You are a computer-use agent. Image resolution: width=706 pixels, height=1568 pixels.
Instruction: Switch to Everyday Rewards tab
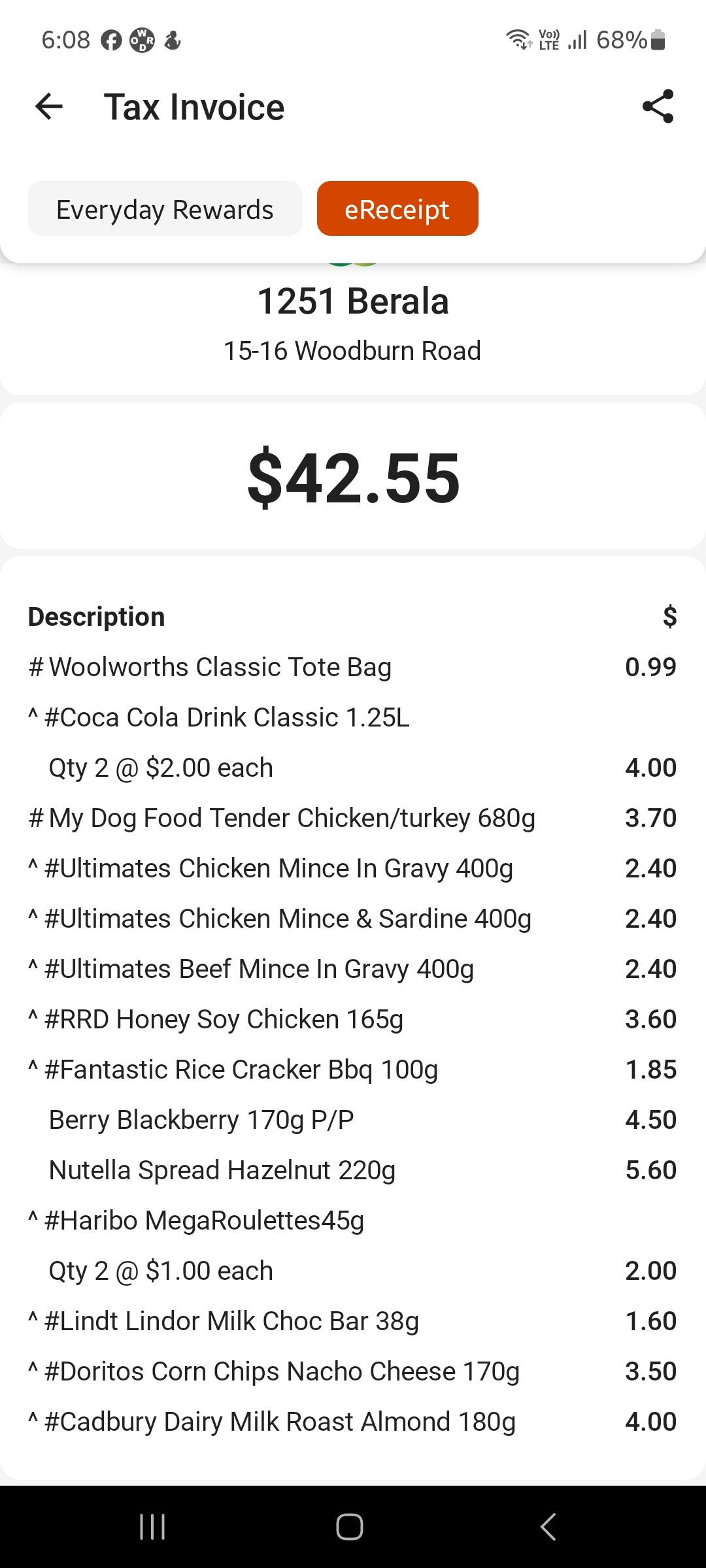point(165,209)
